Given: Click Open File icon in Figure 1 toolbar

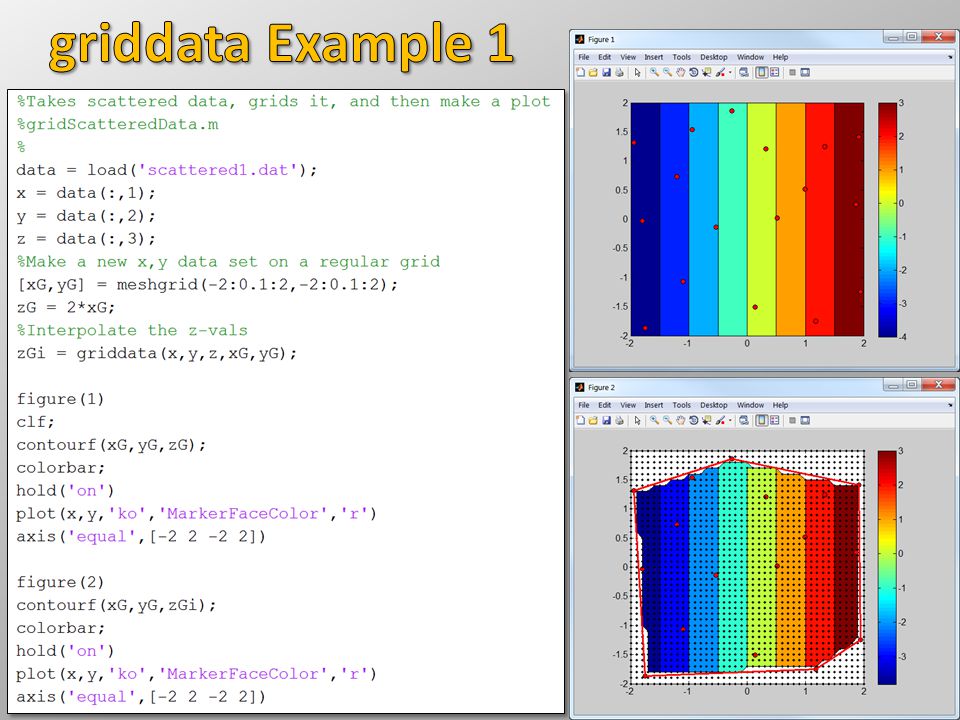Looking at the screenshot, I should [x=593, y=72].
